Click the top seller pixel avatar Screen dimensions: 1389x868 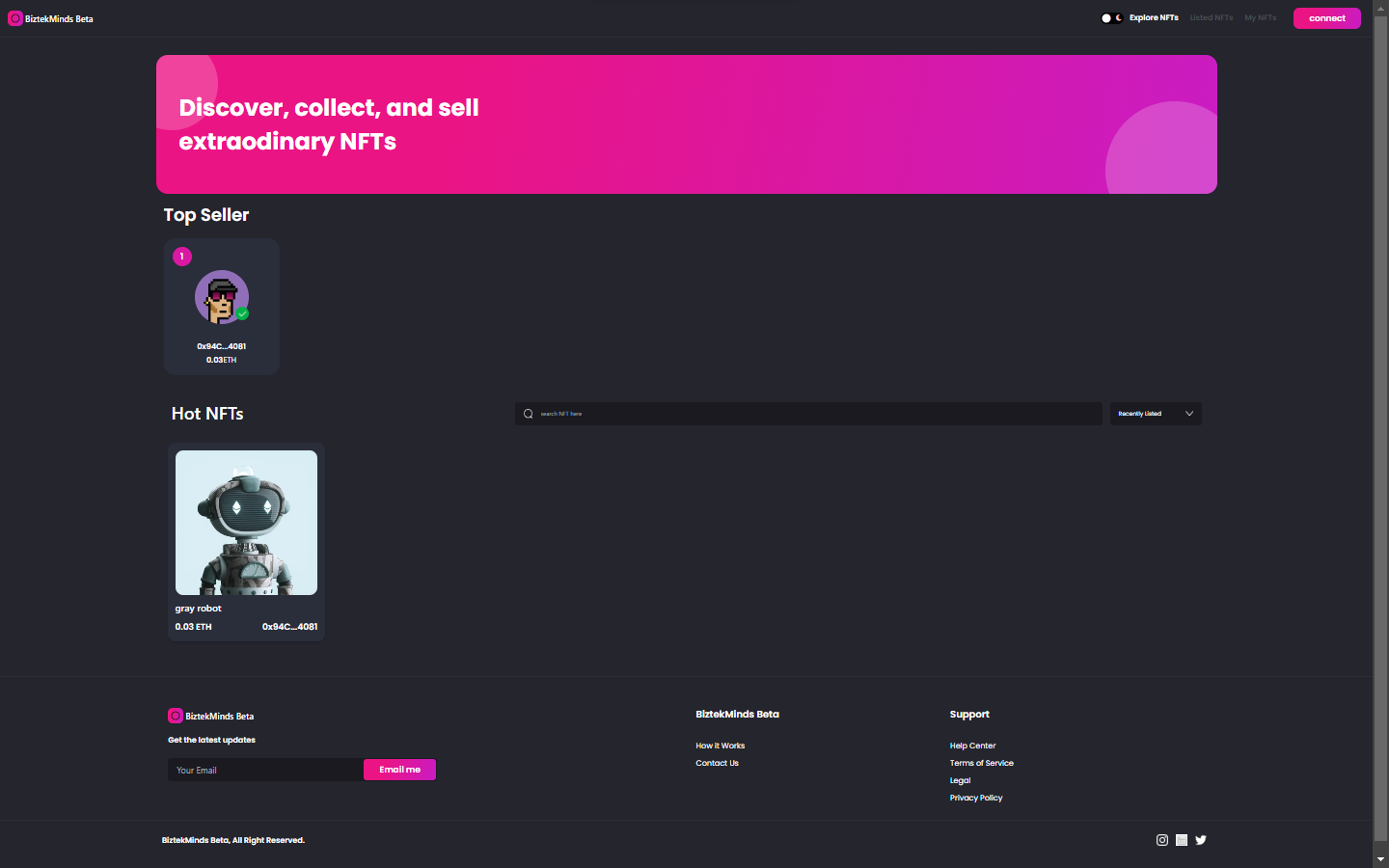pyautogui.click(x=222, y=297)
